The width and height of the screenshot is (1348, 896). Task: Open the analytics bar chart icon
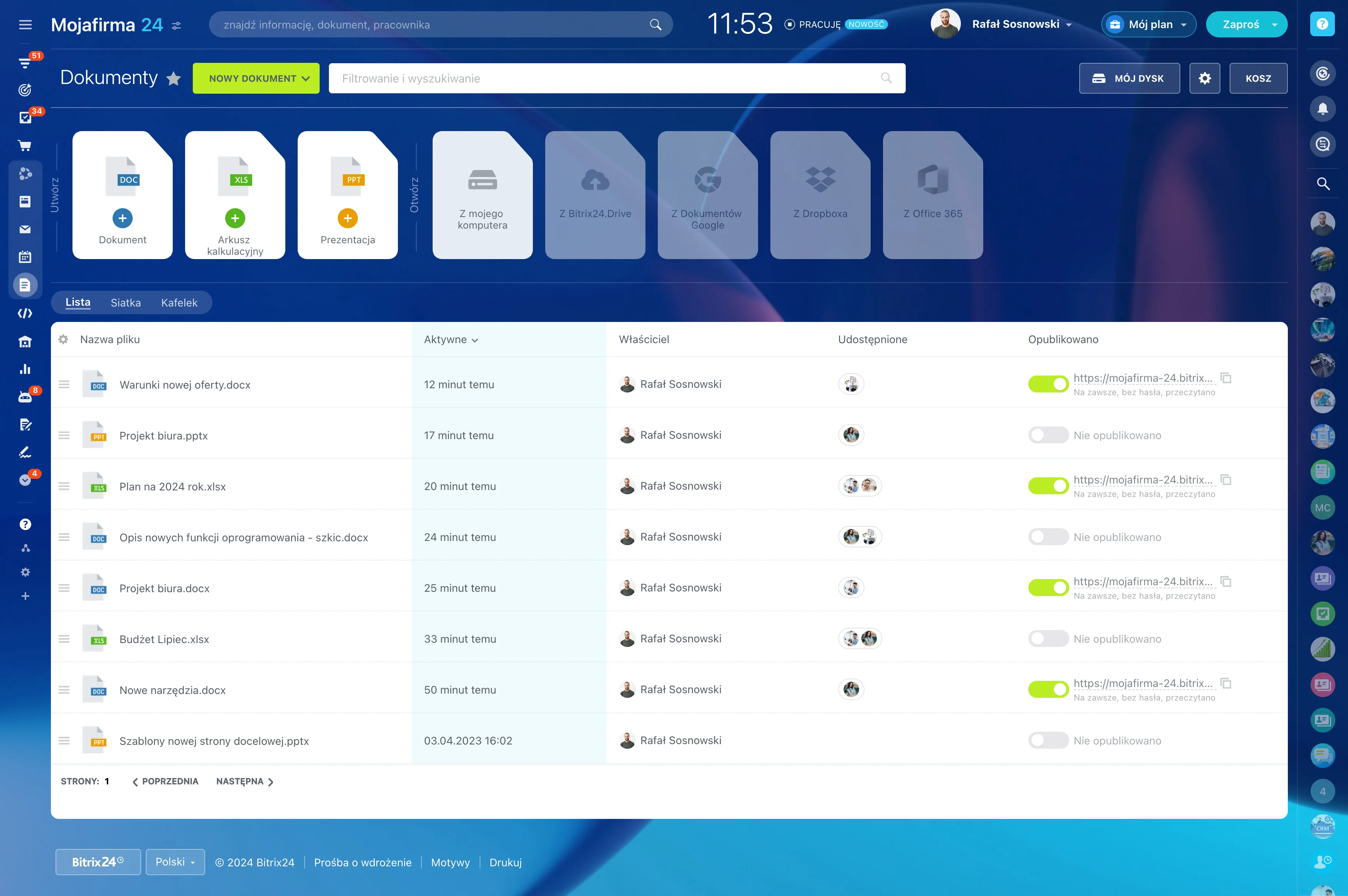(x=25, y=369)
